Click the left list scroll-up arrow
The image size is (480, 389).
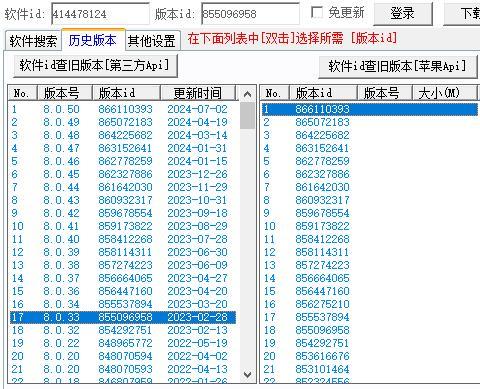point(247,94)
